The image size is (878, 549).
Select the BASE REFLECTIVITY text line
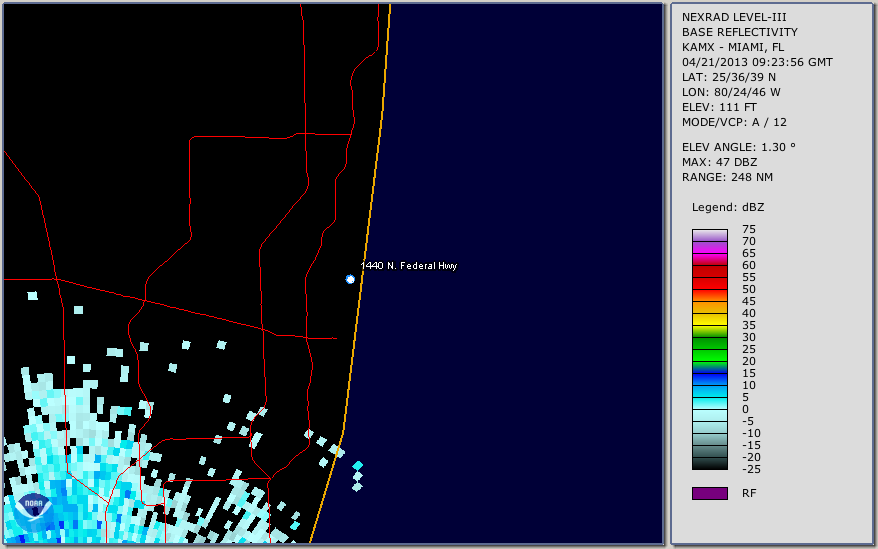tap(740, 32)
